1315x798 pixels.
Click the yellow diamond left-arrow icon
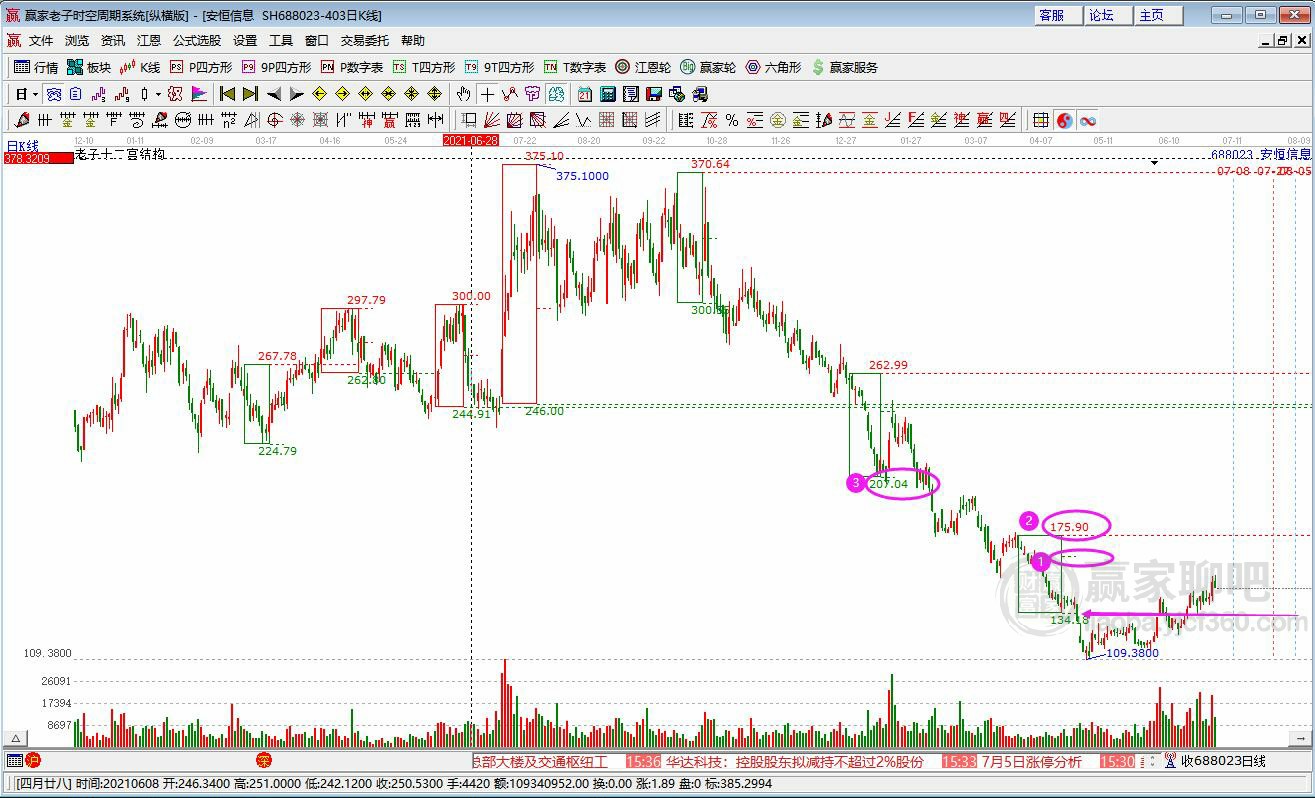(319, 94)
